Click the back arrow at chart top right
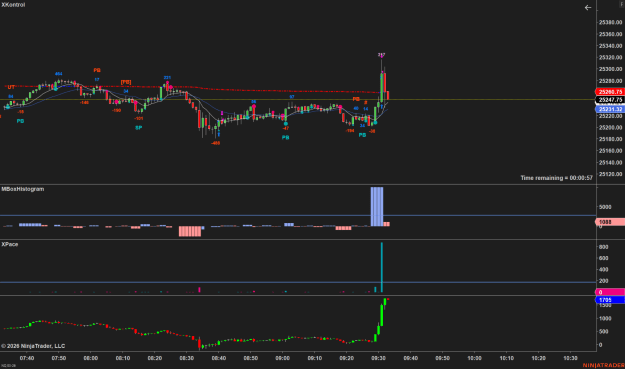 tap(588, 8)
